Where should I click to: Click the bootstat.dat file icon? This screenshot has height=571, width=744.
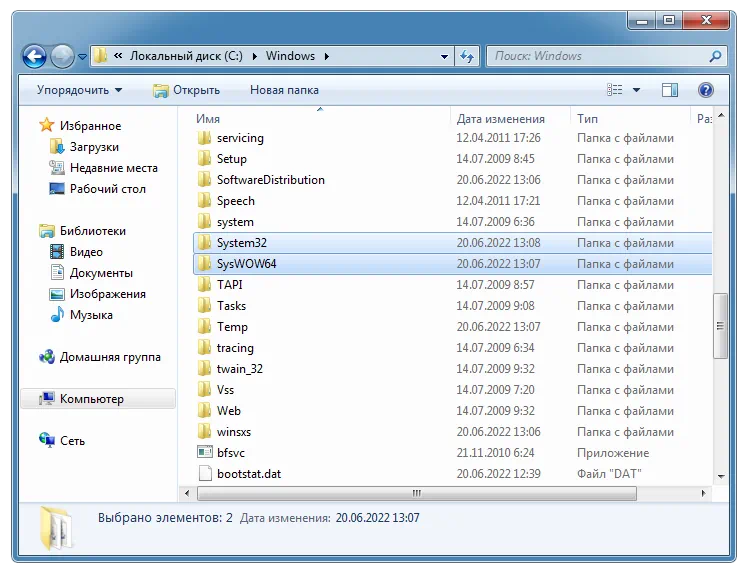(205, 474)
